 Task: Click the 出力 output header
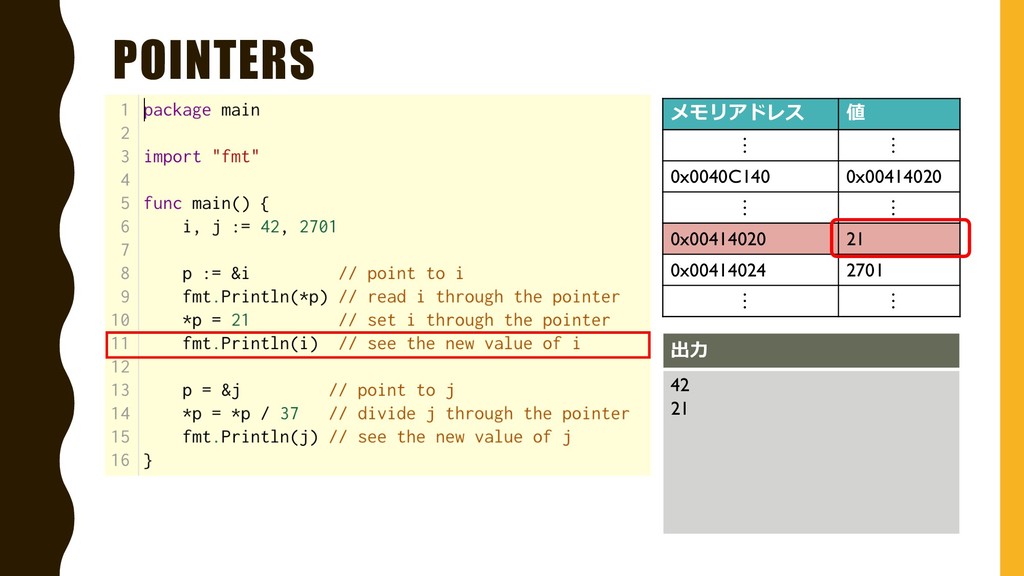811,351
